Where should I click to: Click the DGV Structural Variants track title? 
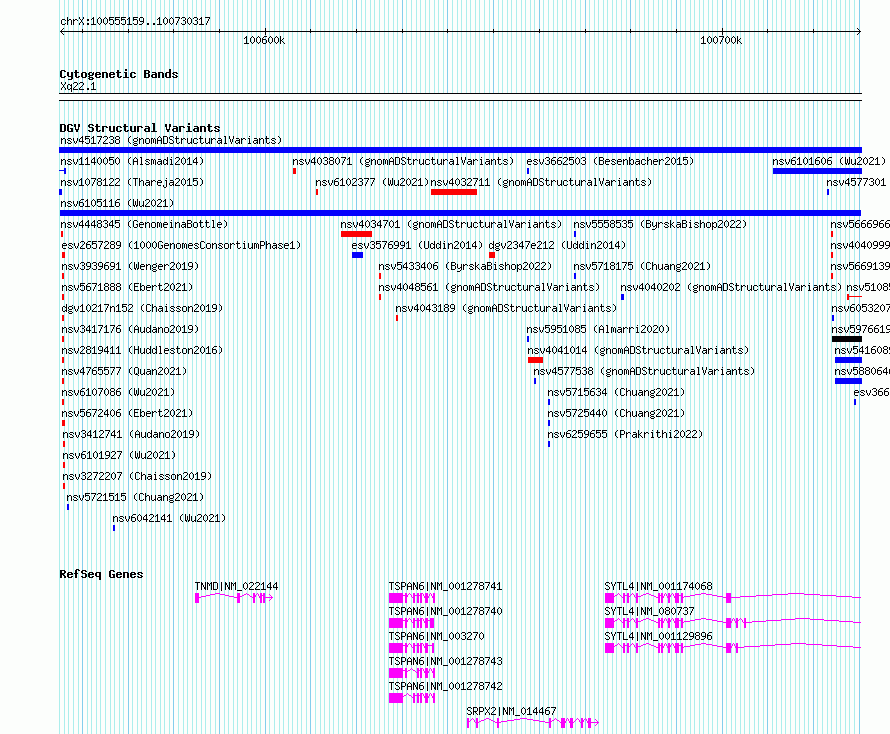[140, 128]
